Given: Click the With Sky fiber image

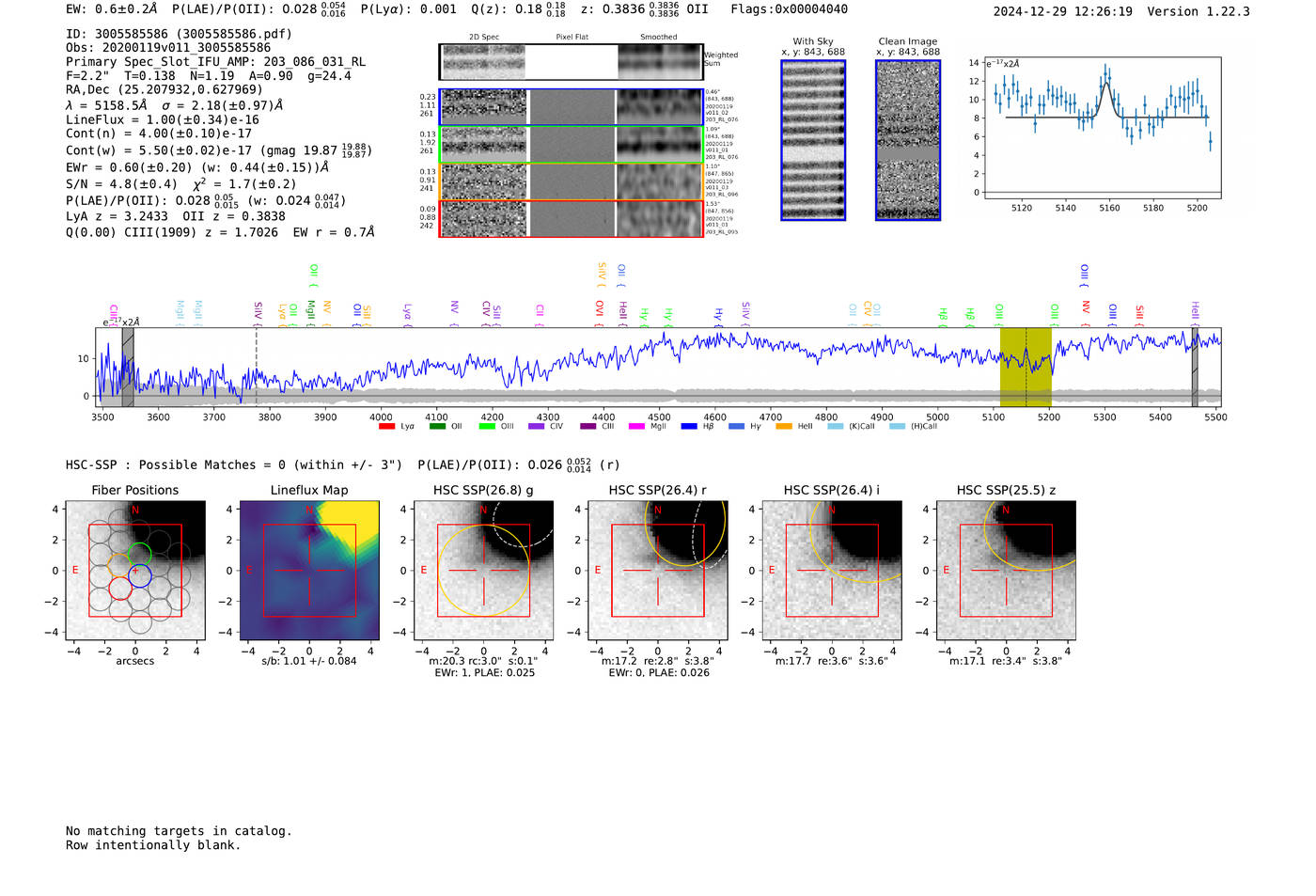Looking at the screenshot, I should [x=813, y=140].
